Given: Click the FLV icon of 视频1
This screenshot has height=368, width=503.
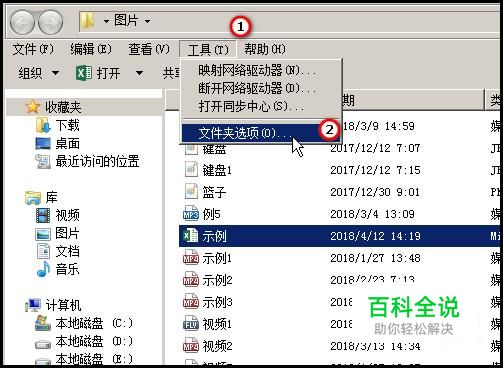Looking at the screenshot, I should click(x=191, y=324).
